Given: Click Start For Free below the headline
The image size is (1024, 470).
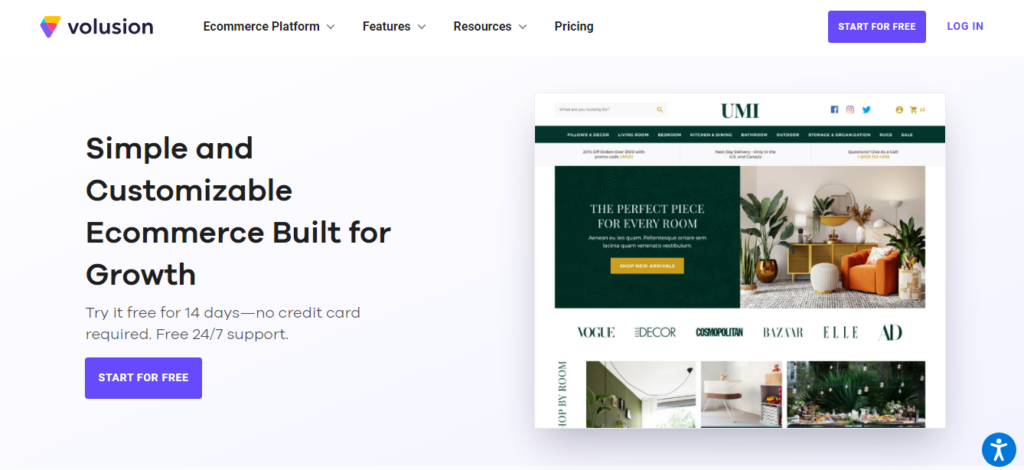Looking at the screenshot, I should pos(143,378).
